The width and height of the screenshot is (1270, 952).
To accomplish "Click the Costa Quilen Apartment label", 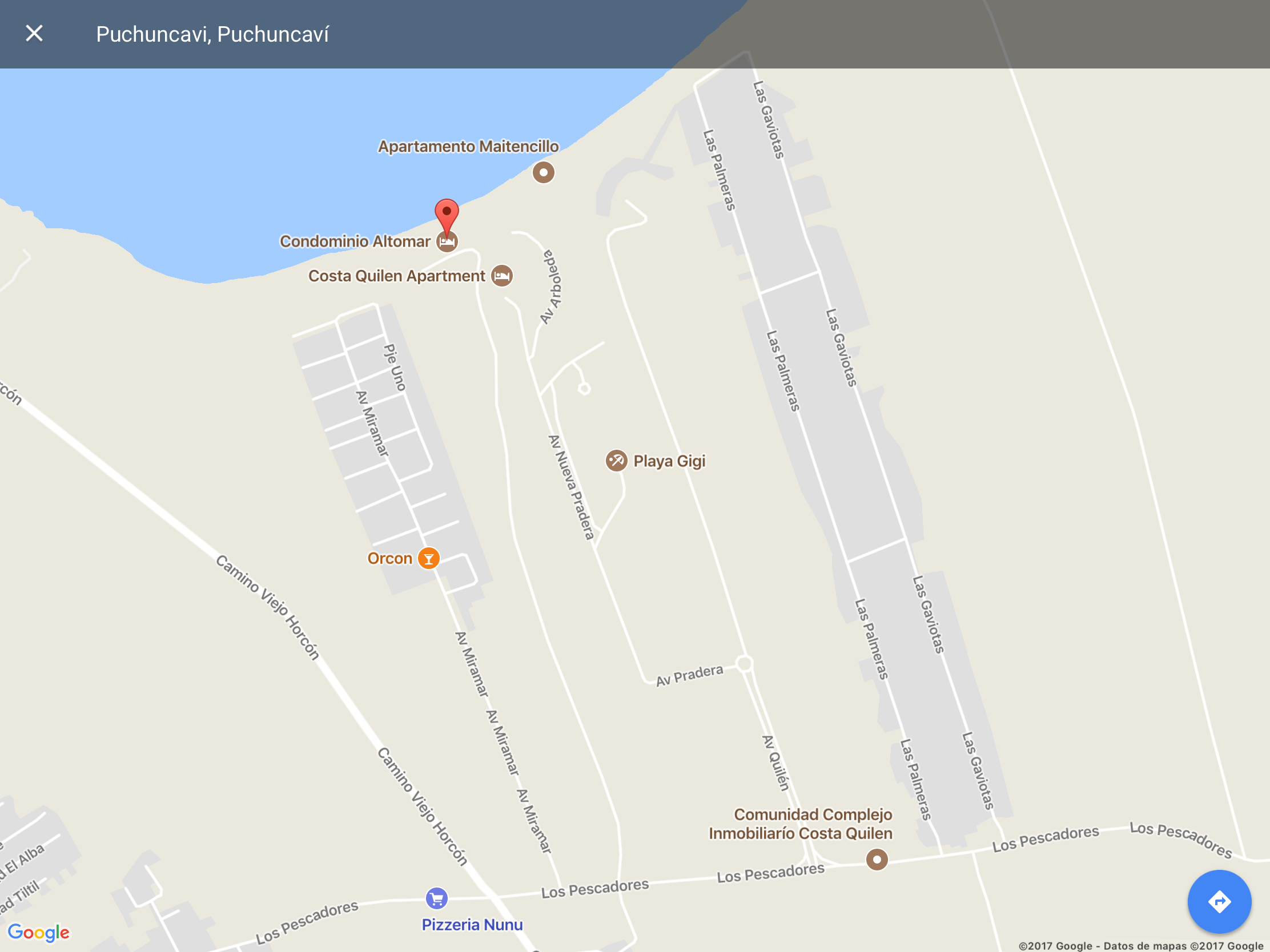I will pyautogui.click(x=397, y=276).
